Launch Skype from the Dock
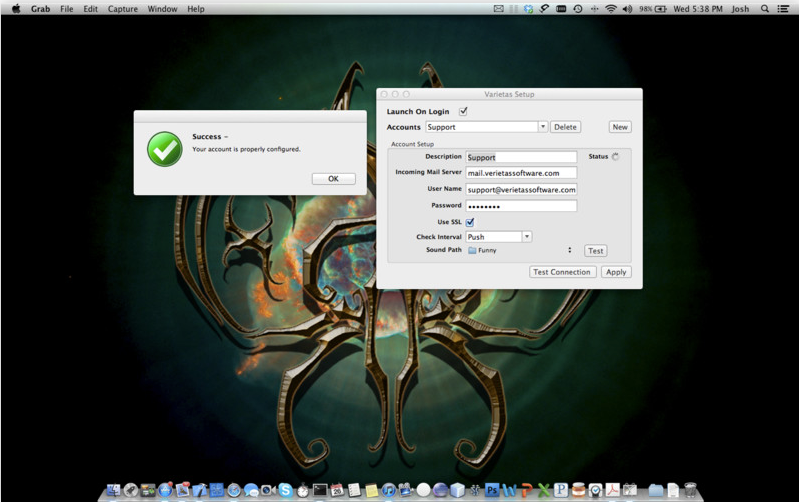This screenshot has height=502, width=799. point(285,490)
